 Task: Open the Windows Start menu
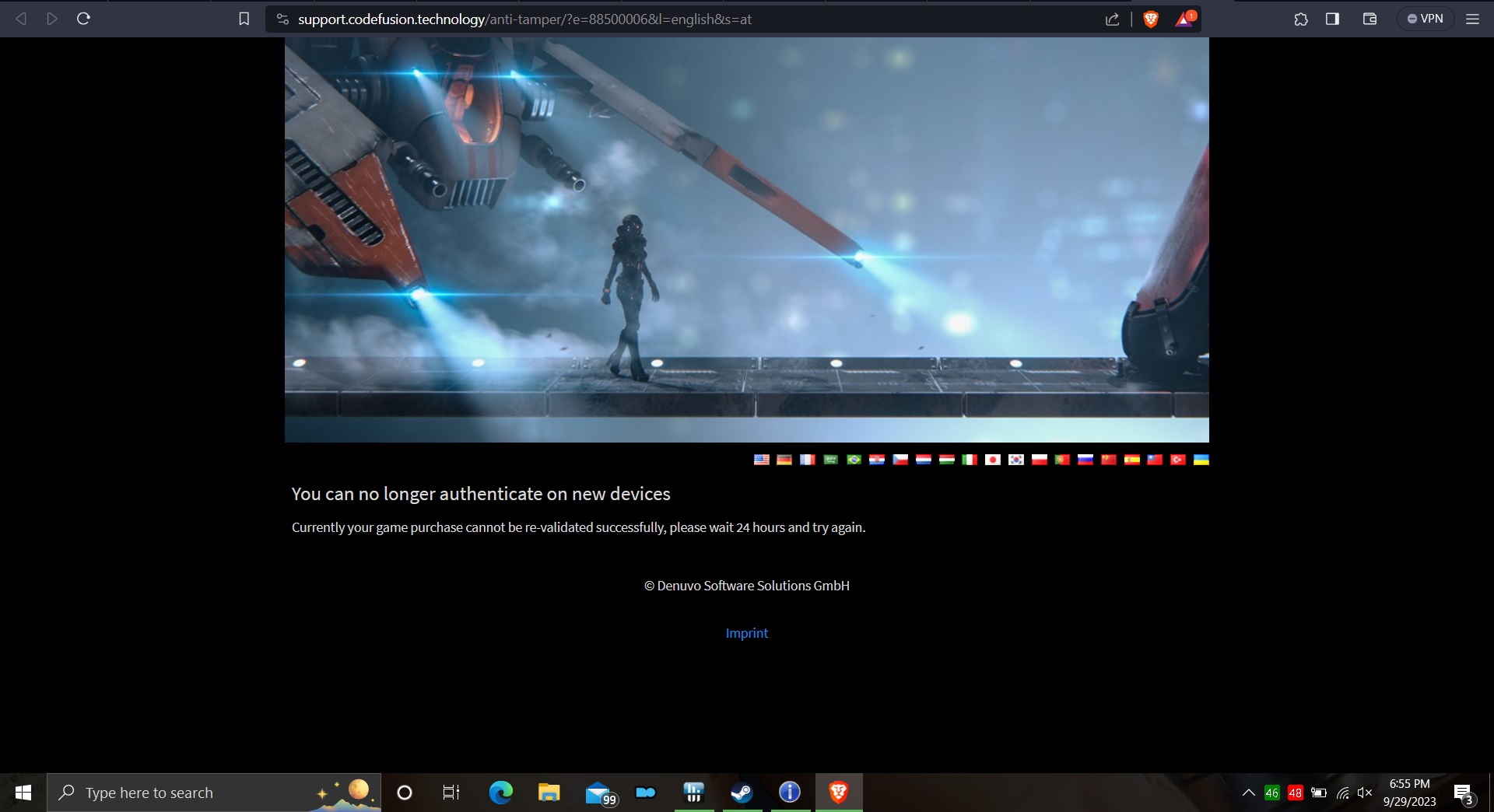22,793
